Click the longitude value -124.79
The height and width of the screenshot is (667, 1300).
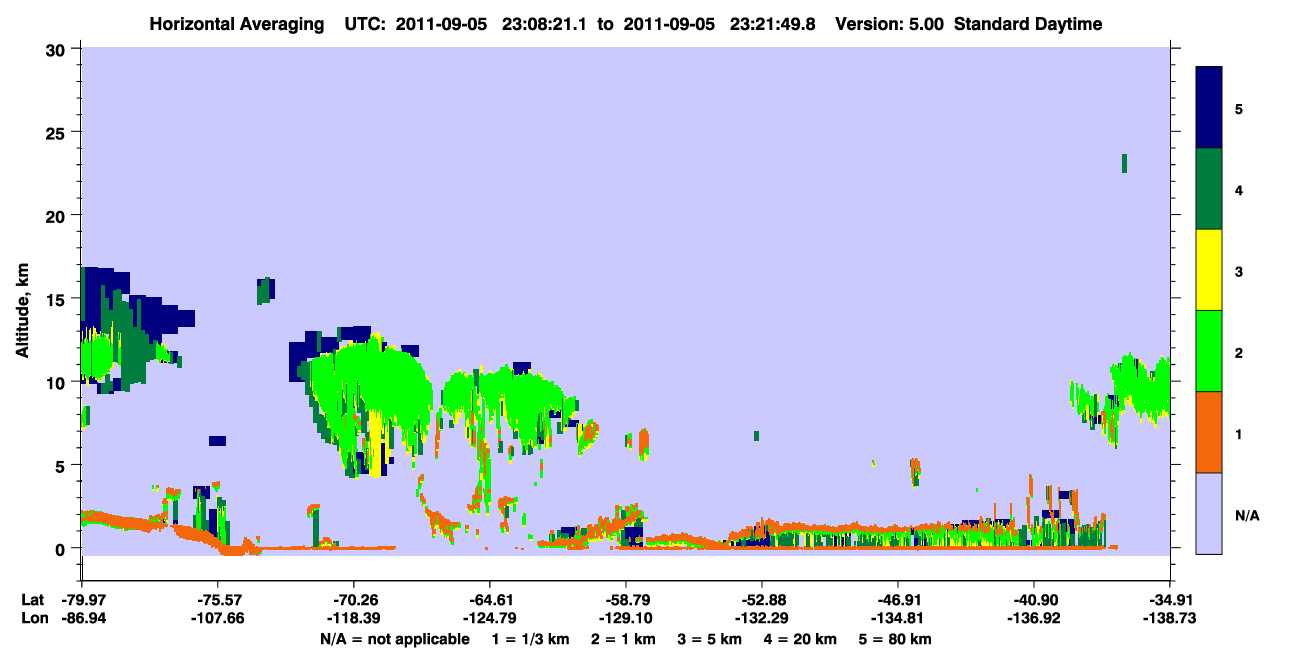[x=489, y=619]
